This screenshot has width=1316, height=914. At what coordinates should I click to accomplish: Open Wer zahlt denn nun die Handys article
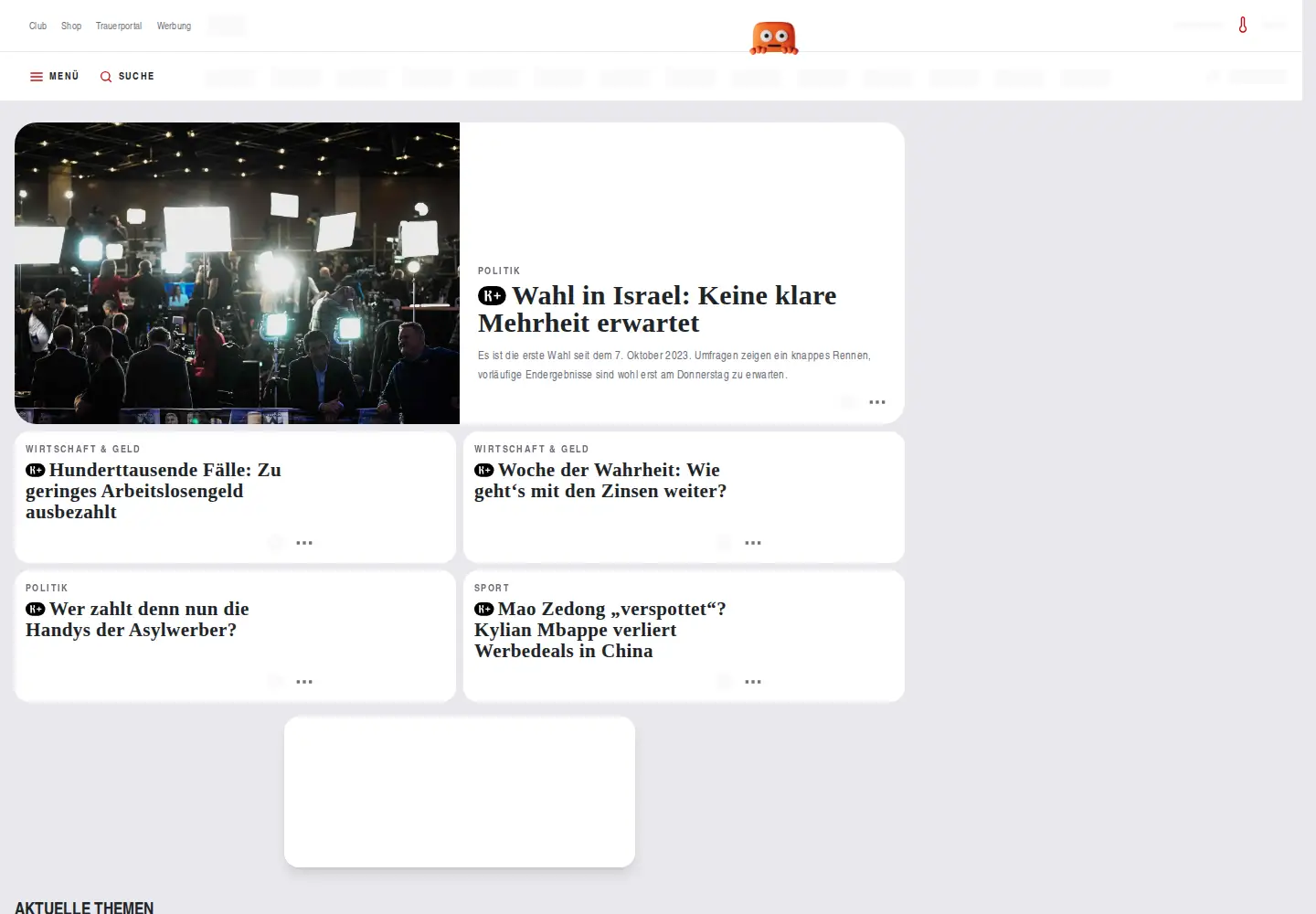137,620
